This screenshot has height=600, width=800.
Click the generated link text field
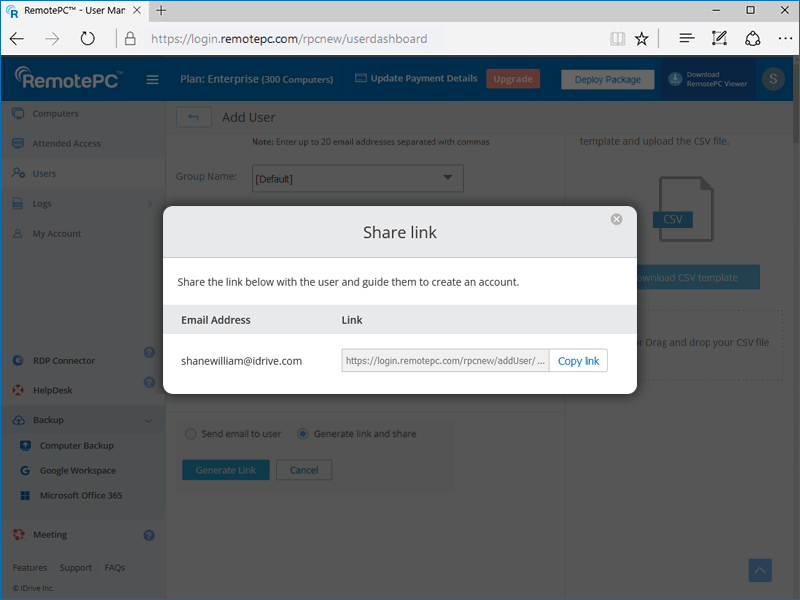click(x=445, y=361)
